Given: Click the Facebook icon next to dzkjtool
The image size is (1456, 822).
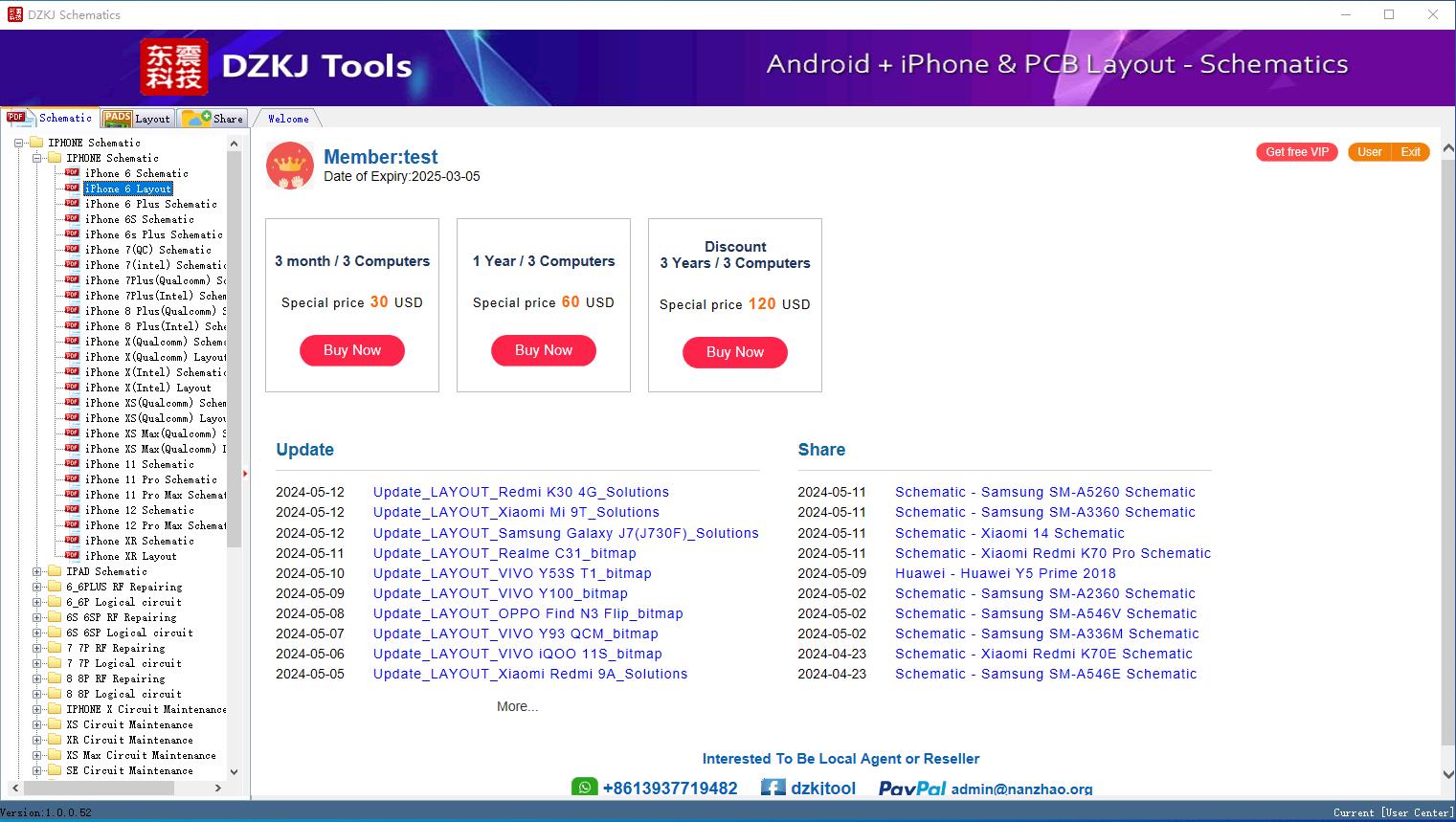Looking at the screenshot, I should pos(773,788).
